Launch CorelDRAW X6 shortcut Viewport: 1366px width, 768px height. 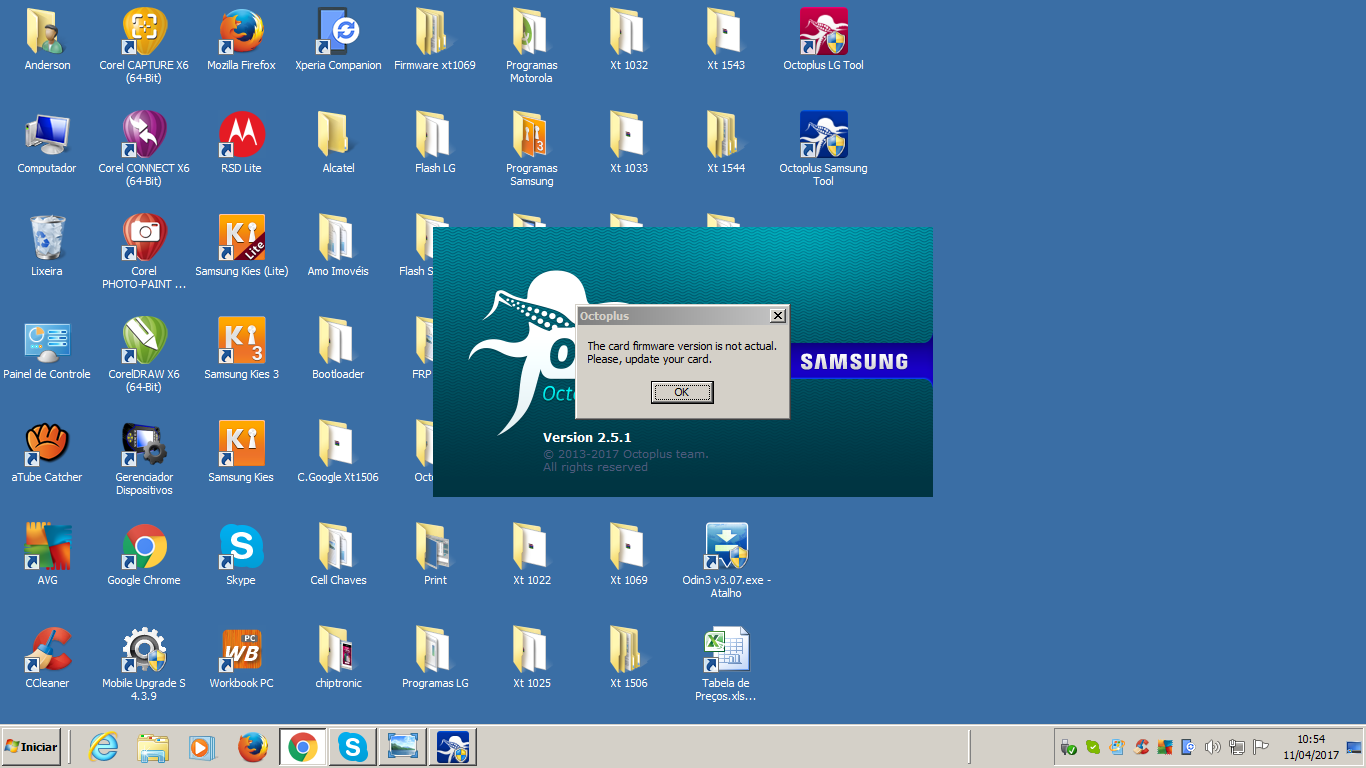(x=144, y=355)
